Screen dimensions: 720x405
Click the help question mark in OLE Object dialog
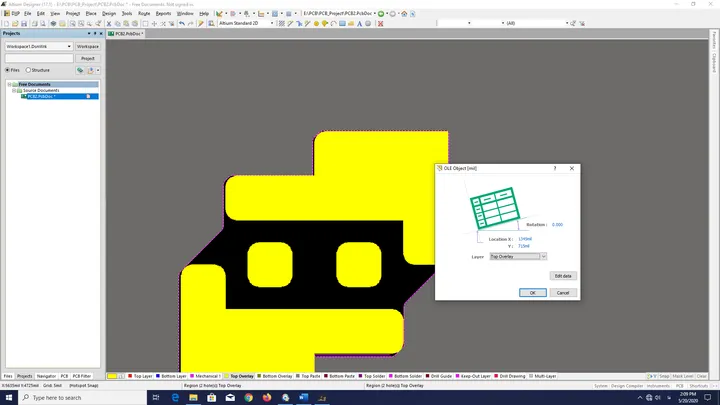click(555, 169)
